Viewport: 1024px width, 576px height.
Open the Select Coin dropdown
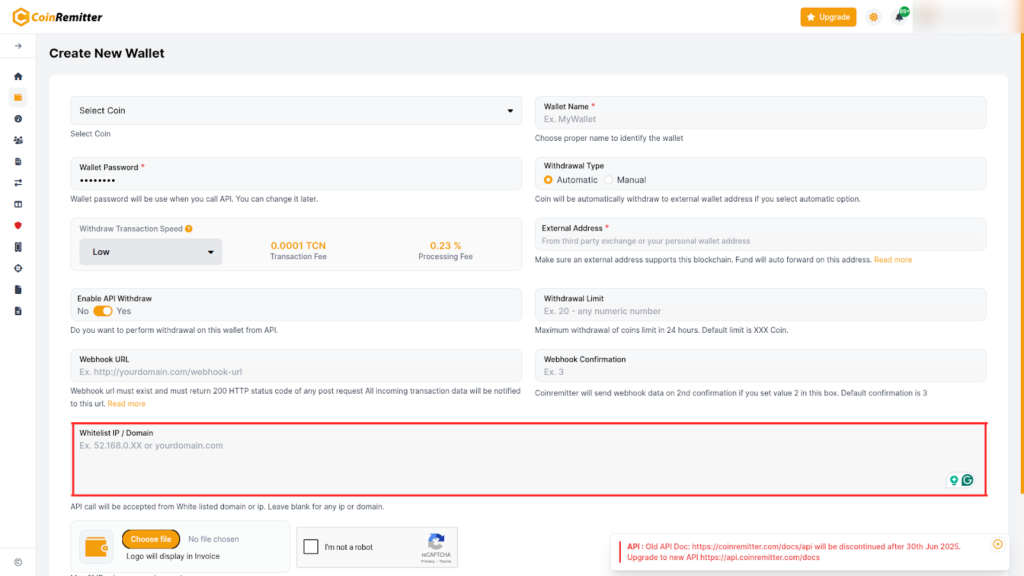296,111
